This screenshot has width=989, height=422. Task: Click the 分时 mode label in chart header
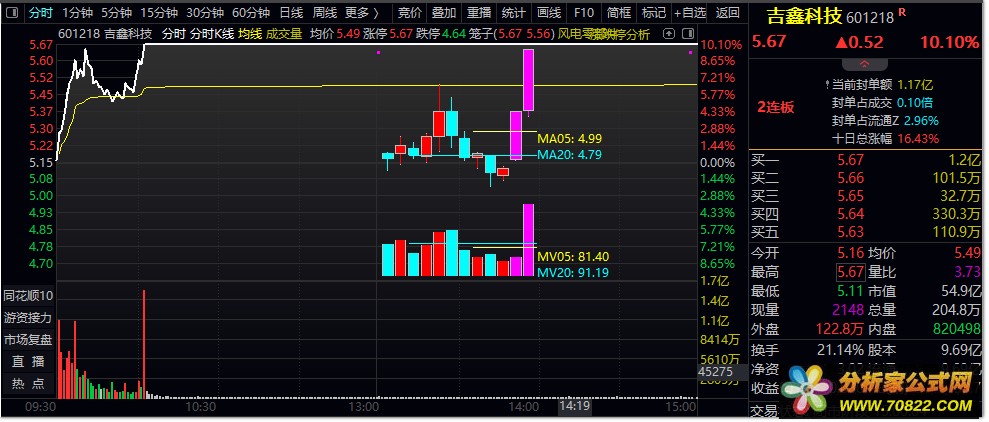pyautogui.click(x=173, y=34)
